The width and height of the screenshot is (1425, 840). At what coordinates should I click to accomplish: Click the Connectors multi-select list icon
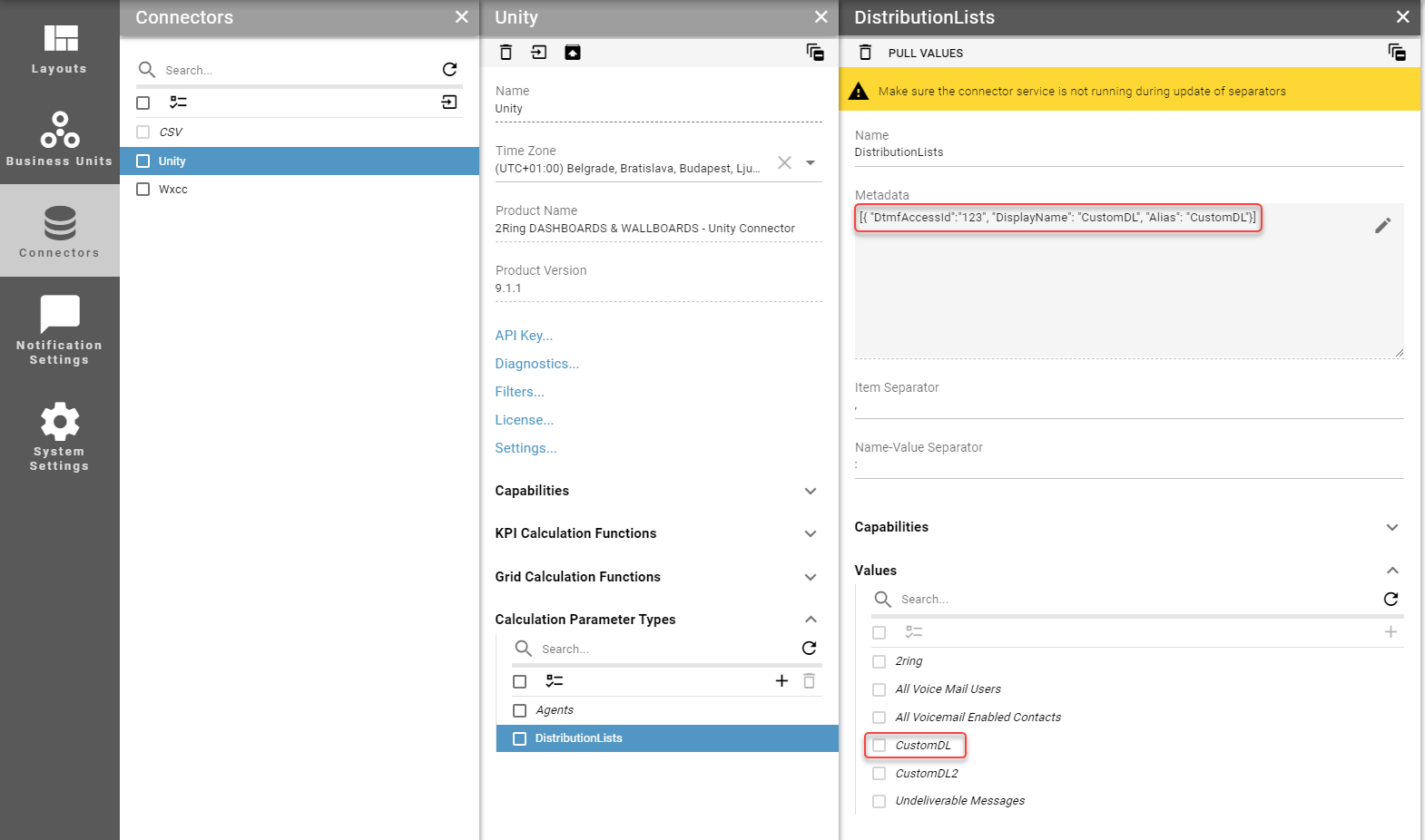179,103
